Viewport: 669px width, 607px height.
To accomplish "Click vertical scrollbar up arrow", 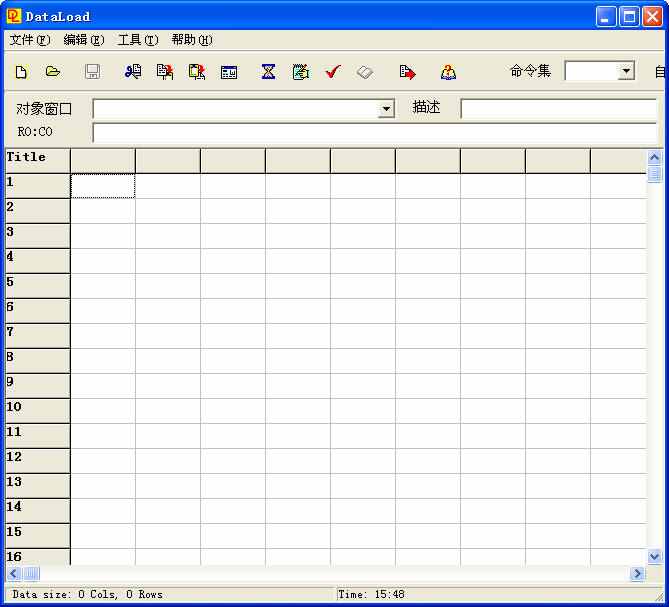I will [x=654, y=157].
